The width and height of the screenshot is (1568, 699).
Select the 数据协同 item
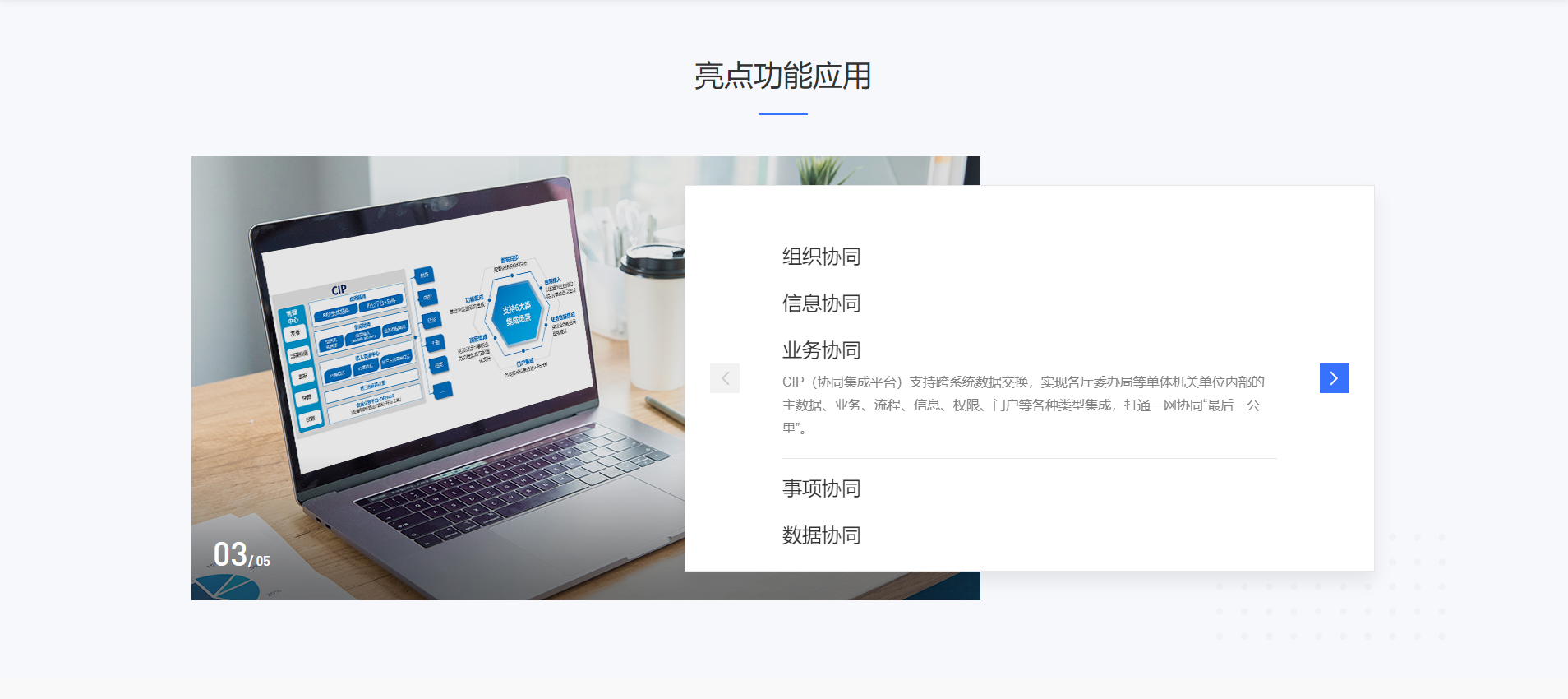click(x=822, y=535)
